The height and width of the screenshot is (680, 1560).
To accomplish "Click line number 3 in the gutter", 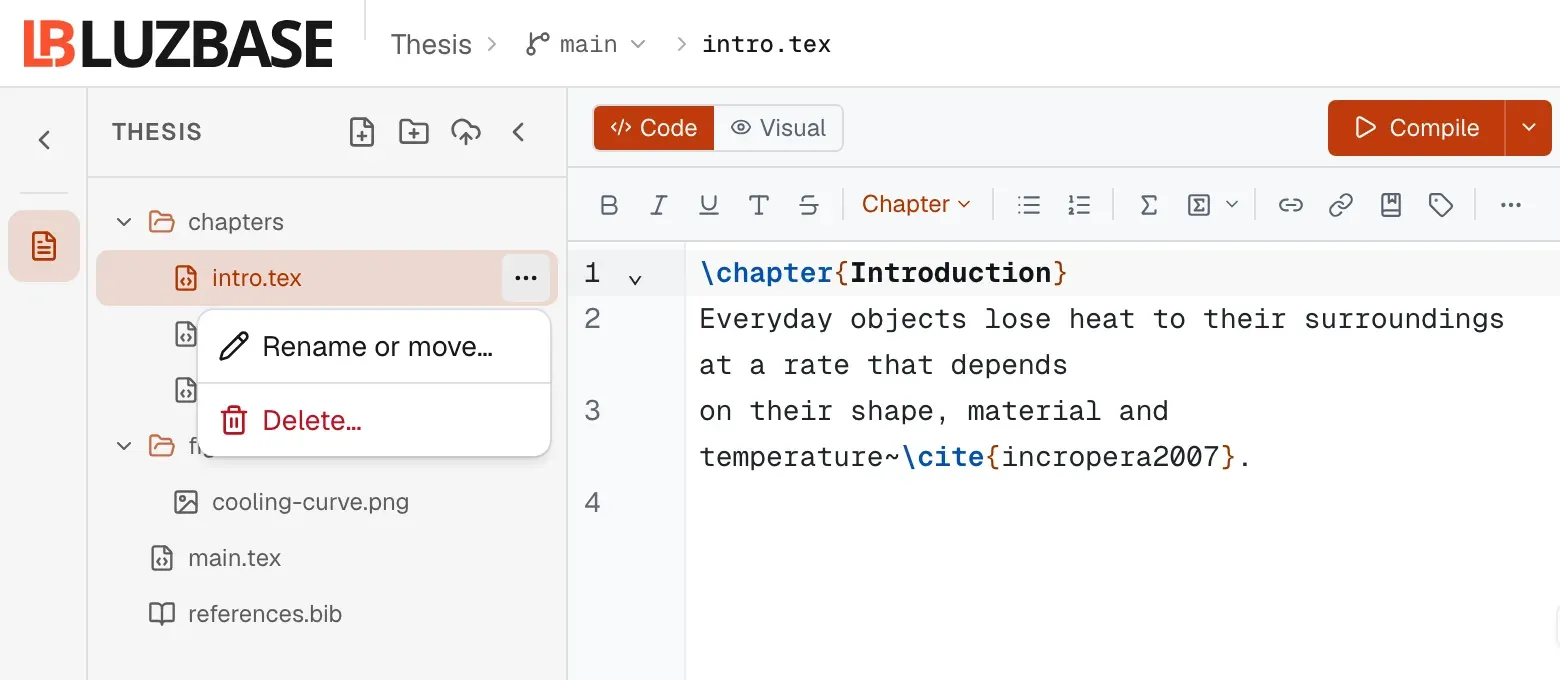I will click(592, 411).
